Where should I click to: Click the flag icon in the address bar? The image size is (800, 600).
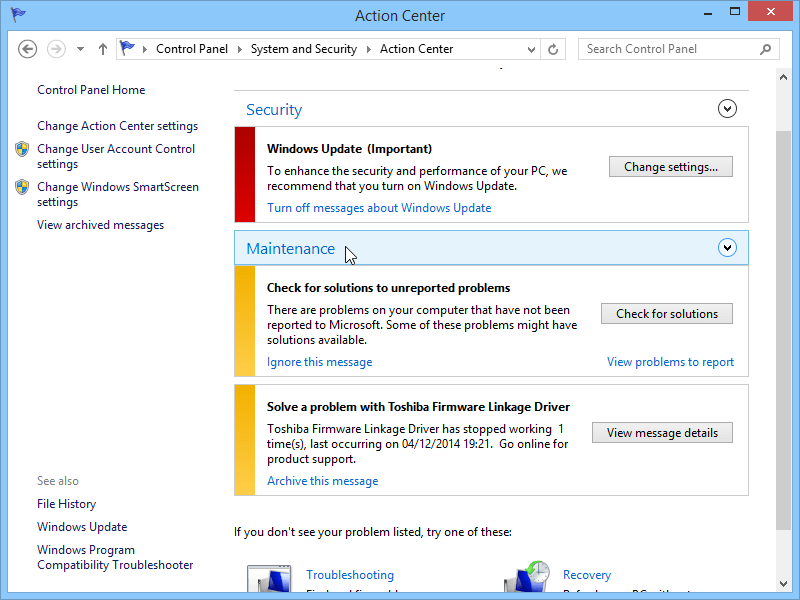coord(127,48)
